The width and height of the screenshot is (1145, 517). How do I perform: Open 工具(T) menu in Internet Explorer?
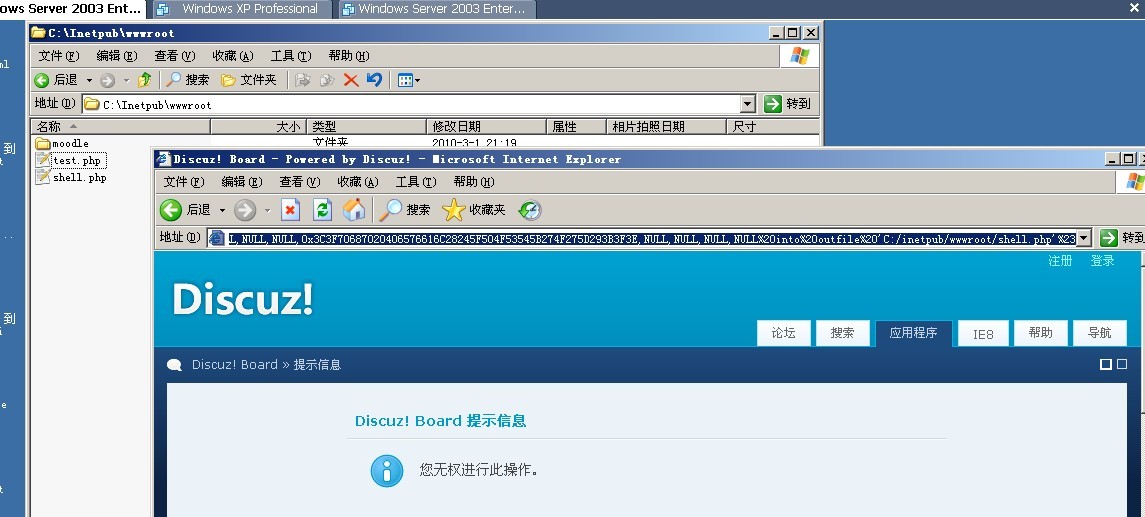tap(416, 182)
